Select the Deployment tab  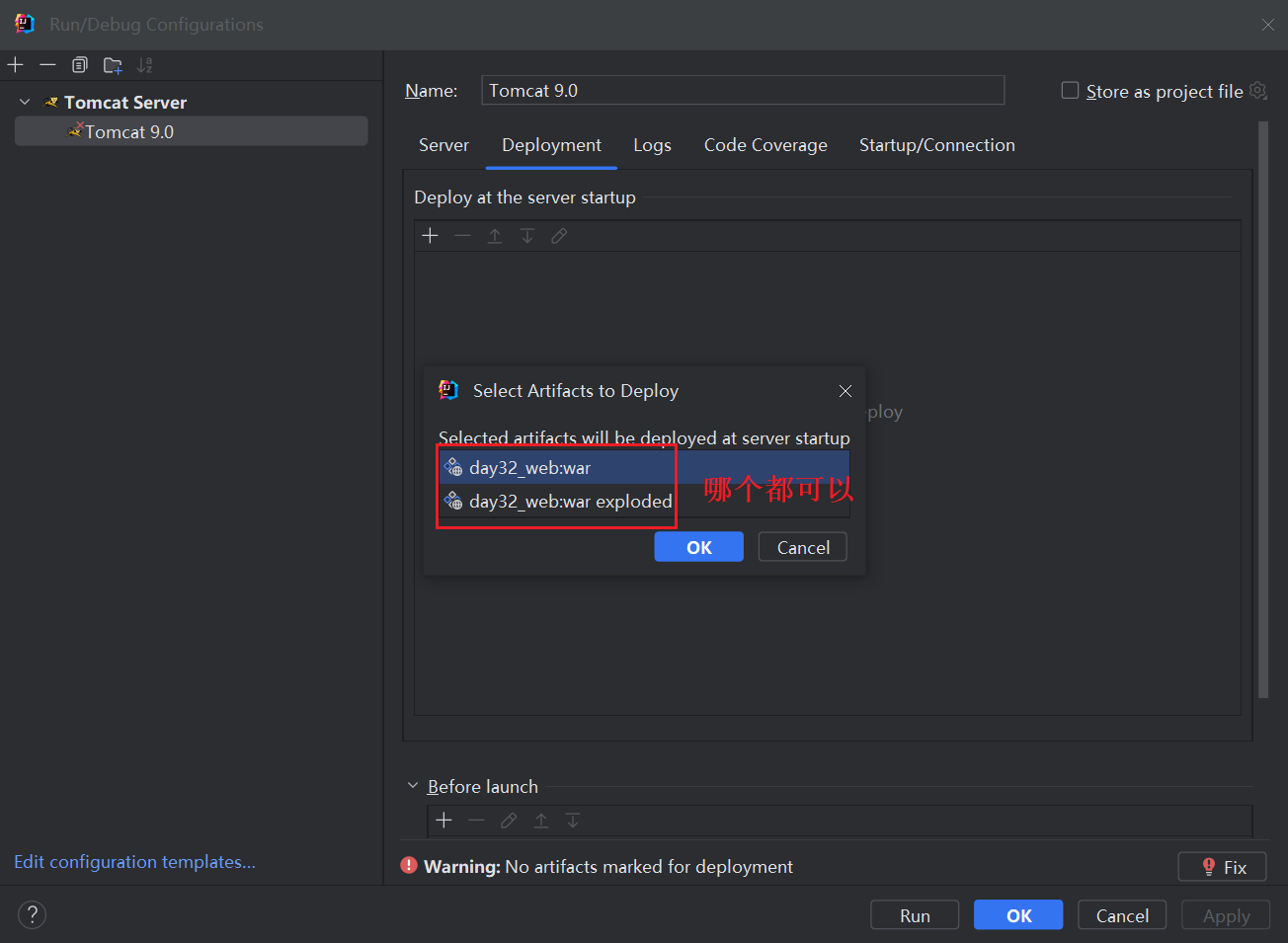pyautogui.click(x=551, y=145)
